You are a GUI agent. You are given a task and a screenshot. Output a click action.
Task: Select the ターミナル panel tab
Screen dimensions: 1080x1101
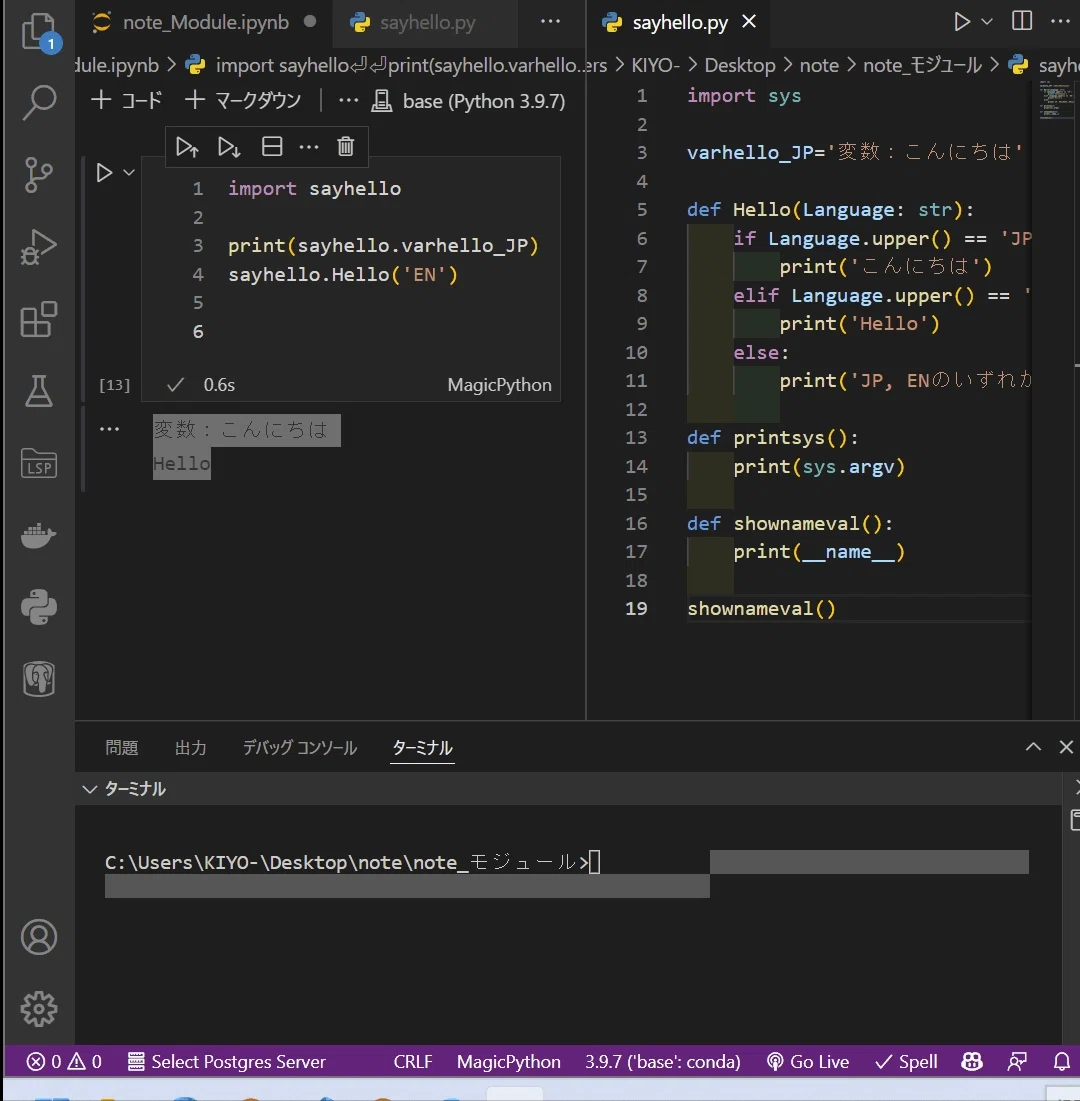(422, 748)
